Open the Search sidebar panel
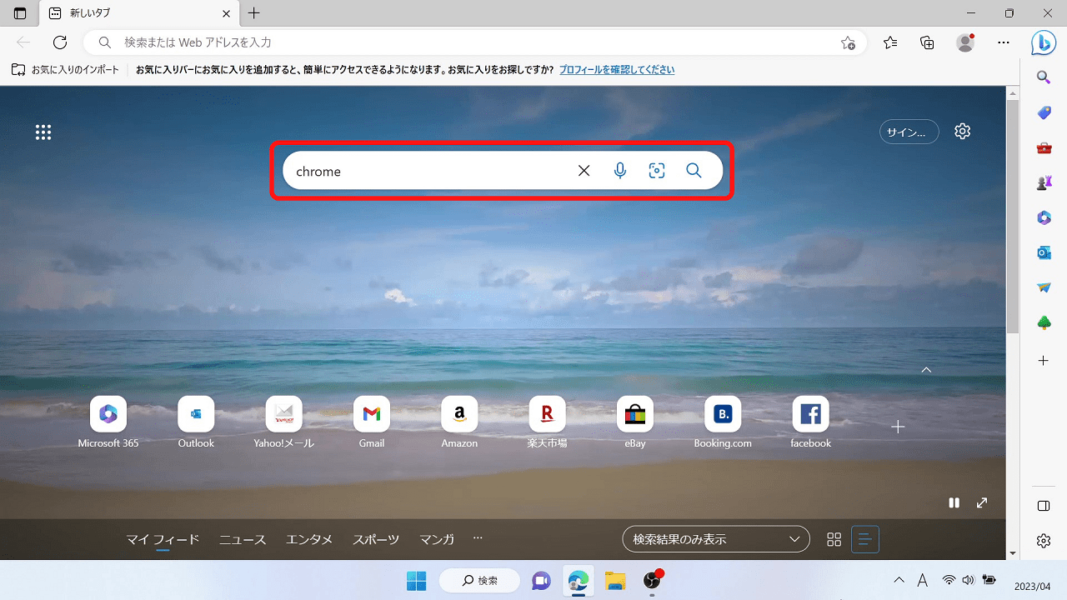The image size is (1067, 600). point(1043,77)
